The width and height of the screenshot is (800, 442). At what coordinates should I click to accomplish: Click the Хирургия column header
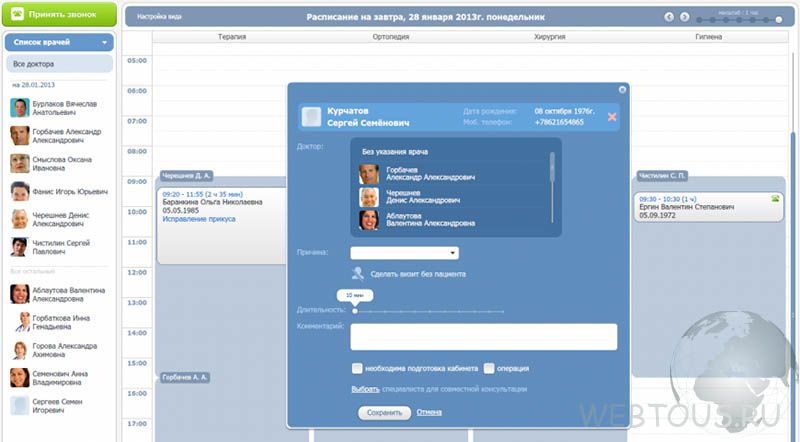click(549, 37)
